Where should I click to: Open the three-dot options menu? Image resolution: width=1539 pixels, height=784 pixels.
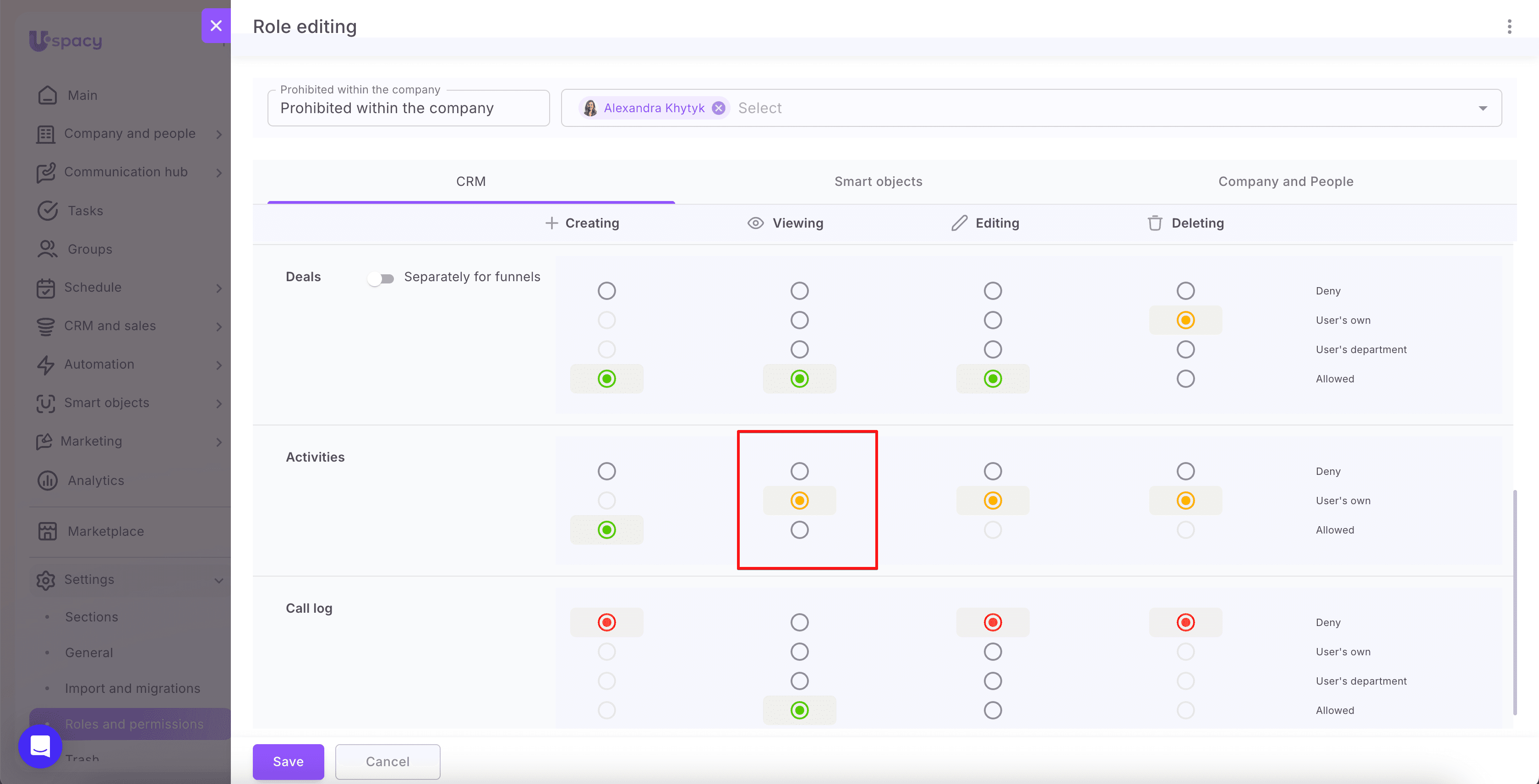coord(1509,26)
